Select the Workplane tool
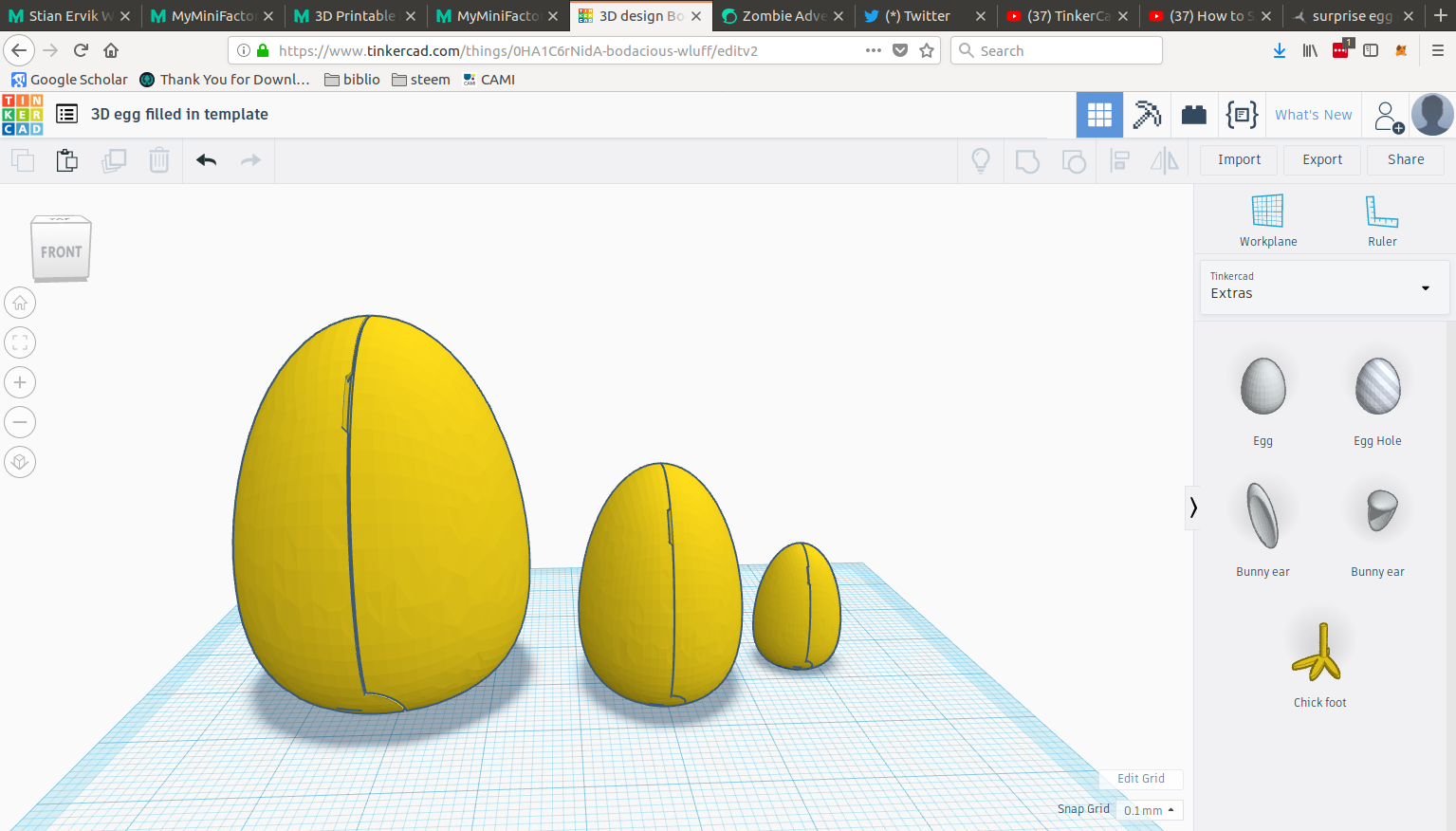The height and width of the screenshot is (831, 1456). (x=1267, y=220)
